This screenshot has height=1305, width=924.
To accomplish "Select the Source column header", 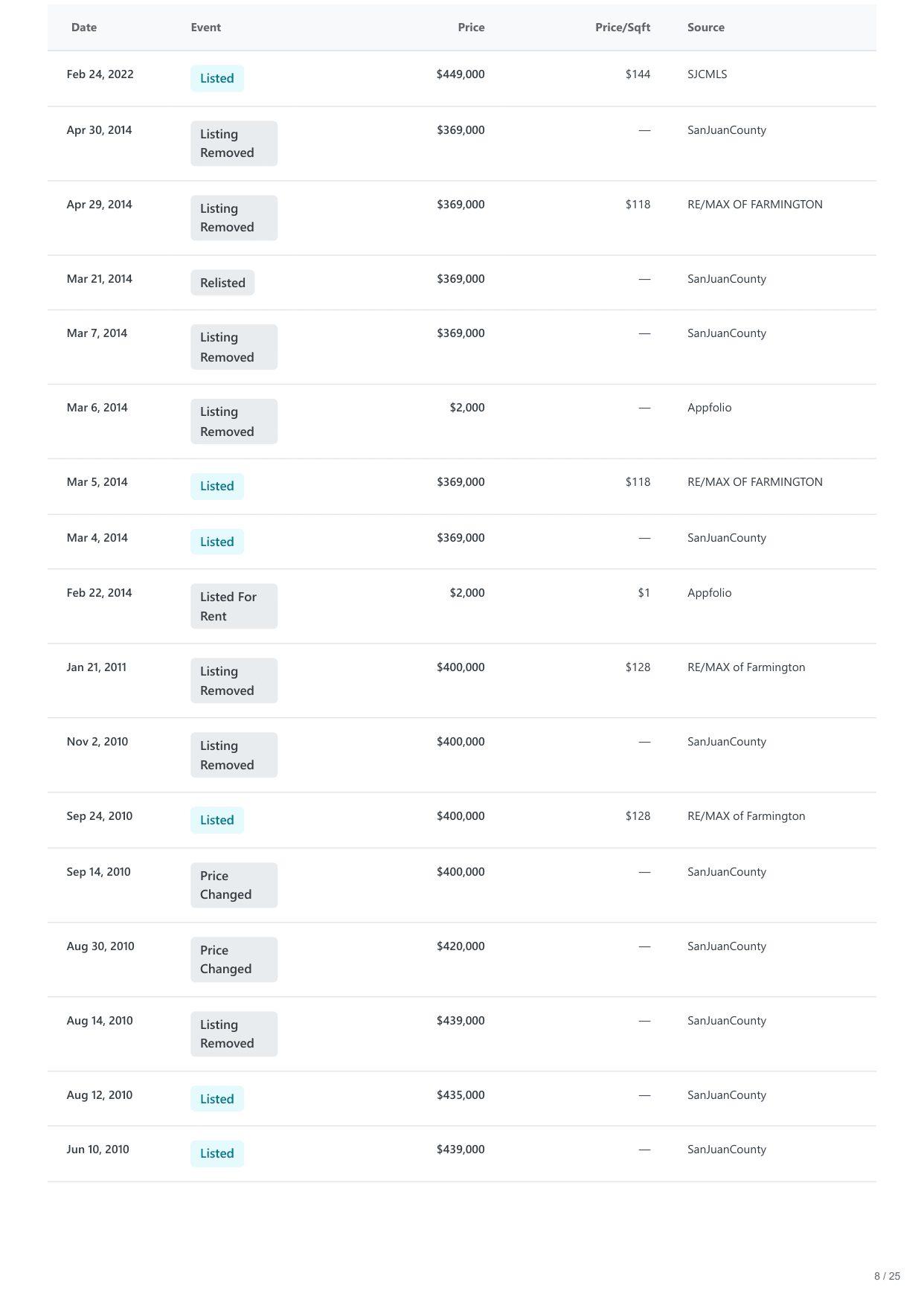I will point(705,28).
